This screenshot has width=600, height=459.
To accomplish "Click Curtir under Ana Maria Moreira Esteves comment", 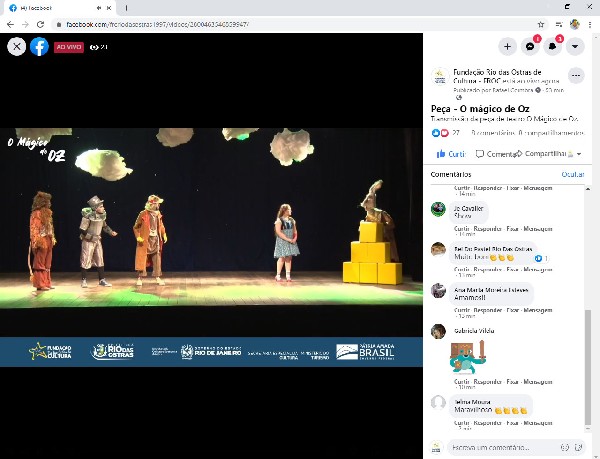I will coord(461,310).
